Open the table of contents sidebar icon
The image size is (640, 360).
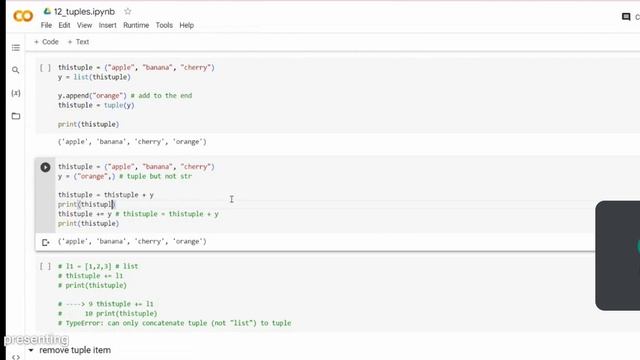pyautogui.click(x=16, y=48)
